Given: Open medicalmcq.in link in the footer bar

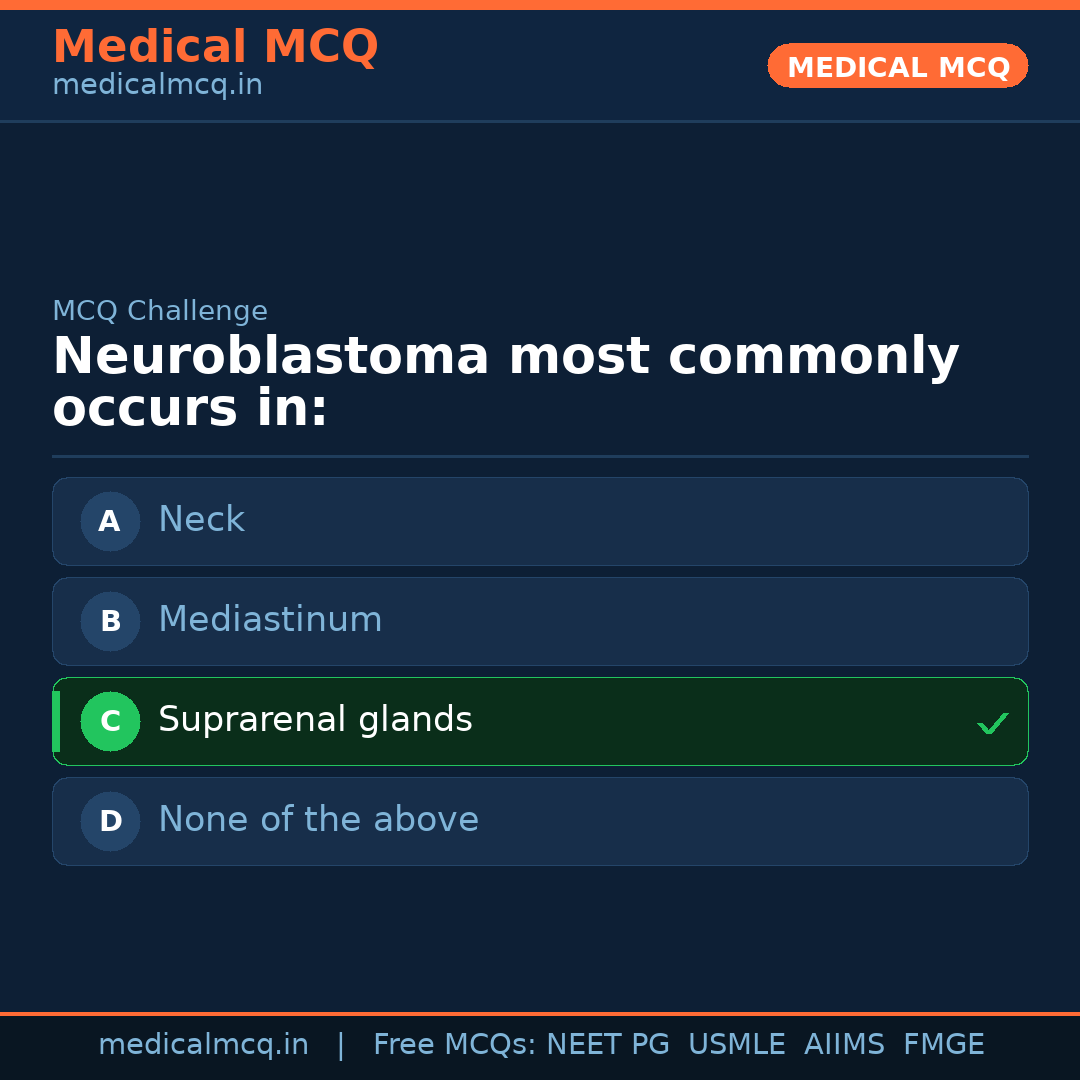Looking at the screenshot, I should (203, 1045).
